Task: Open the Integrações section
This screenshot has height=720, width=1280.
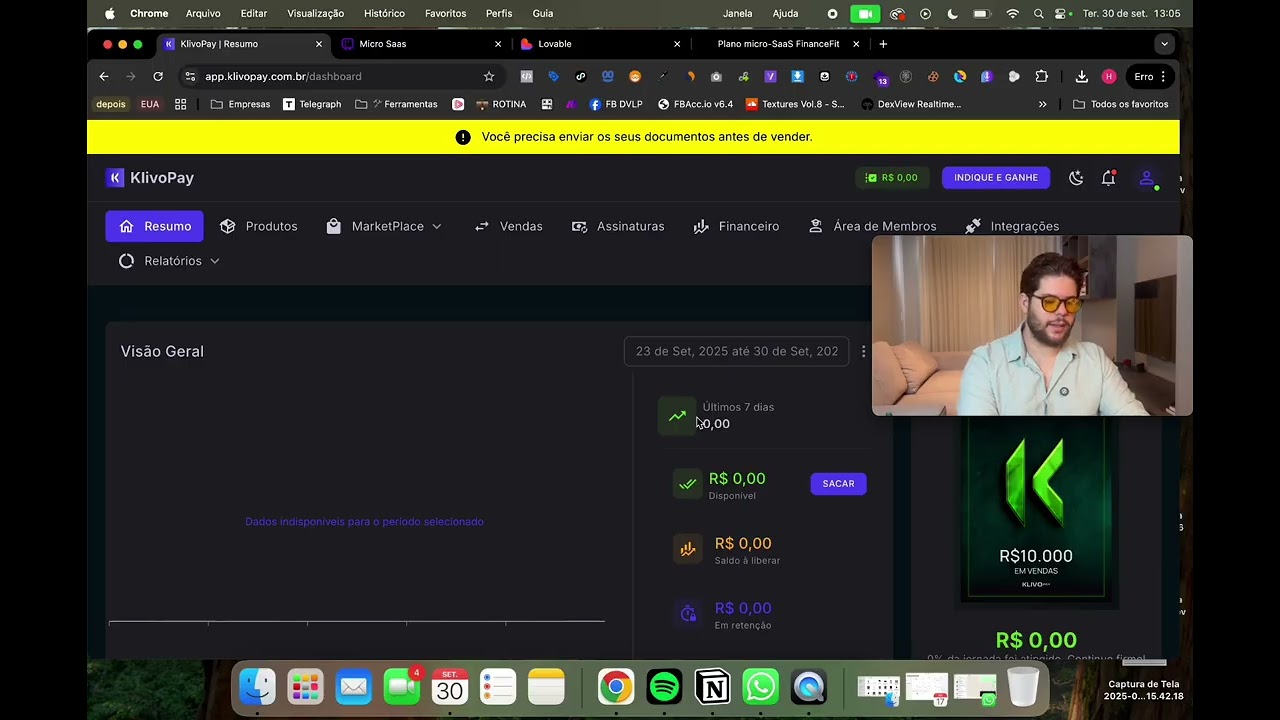Action: (1012, 226)
